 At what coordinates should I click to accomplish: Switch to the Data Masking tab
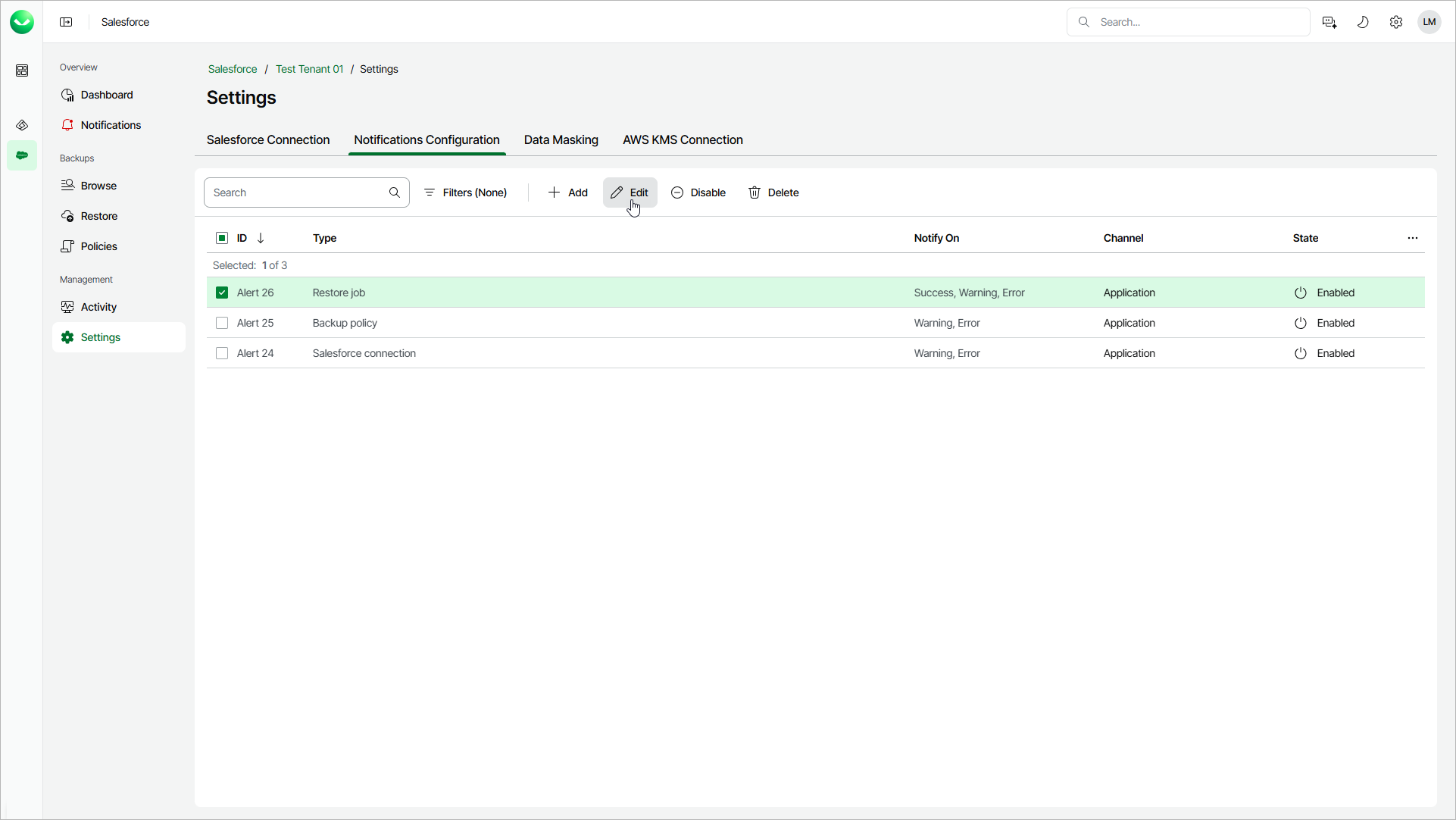pyautogui.click(x=561, y=140)
